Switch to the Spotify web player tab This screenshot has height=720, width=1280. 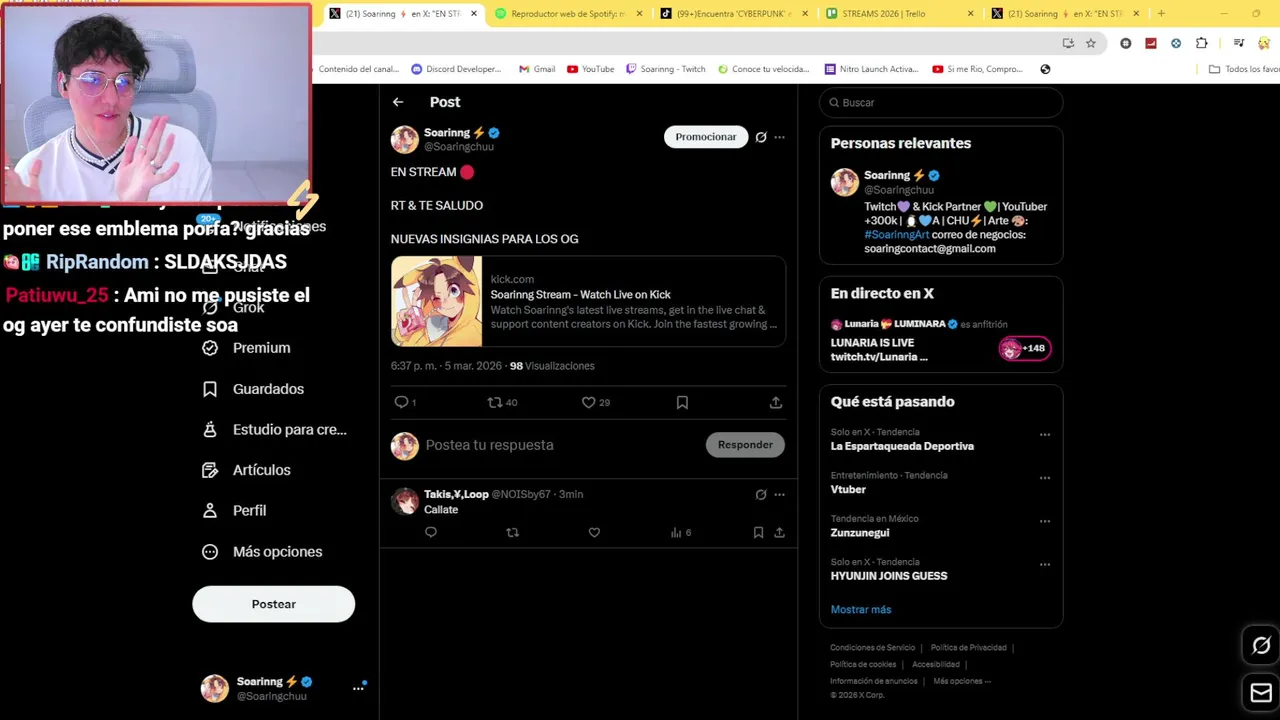click(568, 13)
